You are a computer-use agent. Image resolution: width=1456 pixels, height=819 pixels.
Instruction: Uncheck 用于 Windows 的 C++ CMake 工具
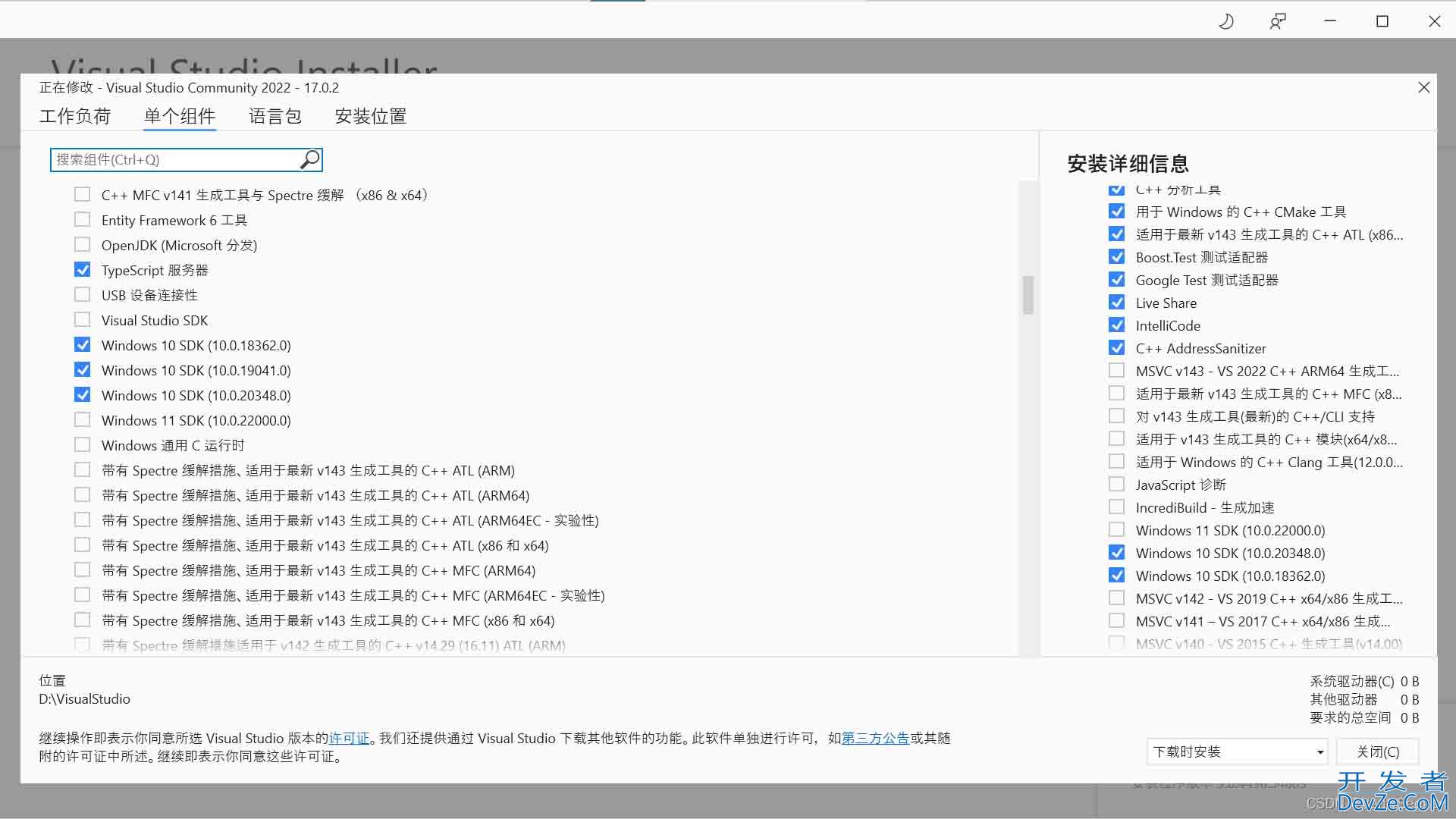pyautogui.click(x=1116, y=212)
